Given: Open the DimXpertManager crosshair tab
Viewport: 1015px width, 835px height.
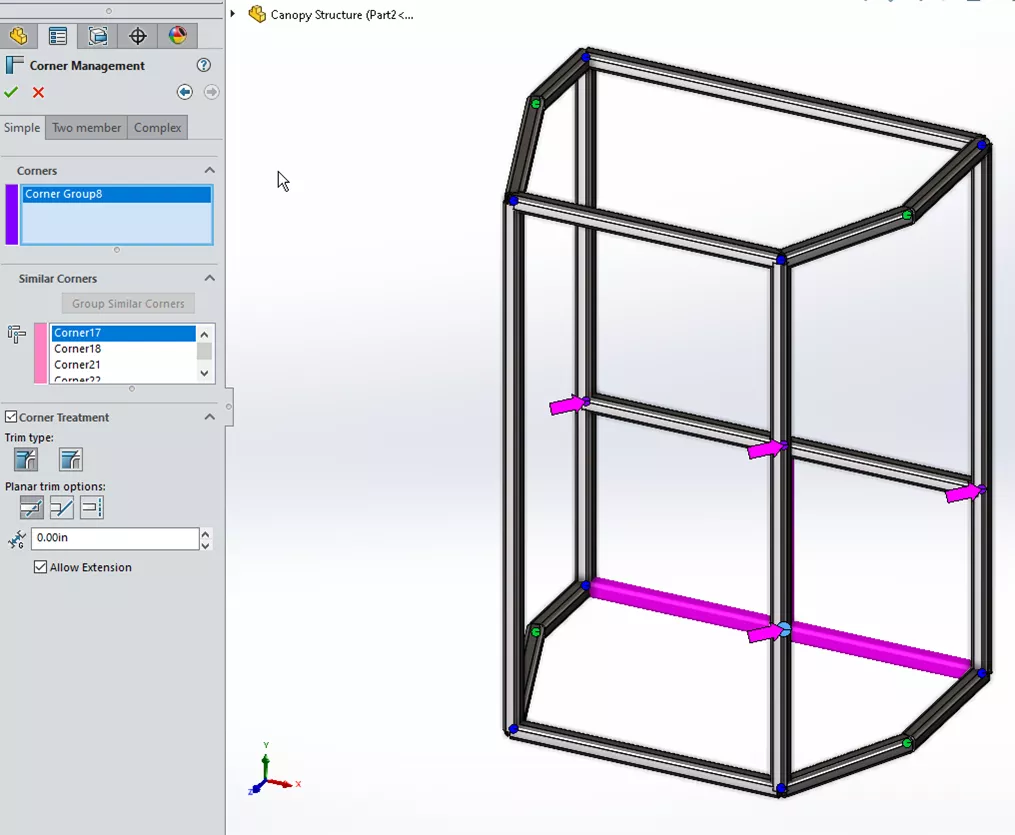Looking at the screenshot, I should tap(138, 37).
